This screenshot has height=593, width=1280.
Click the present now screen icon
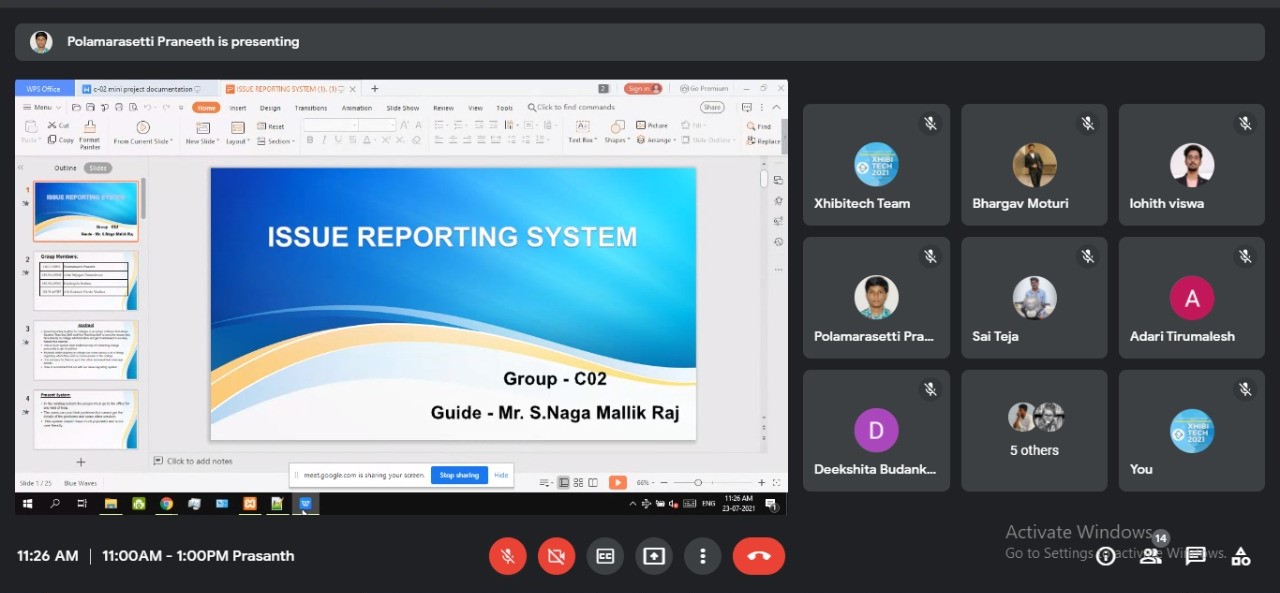(654, 556)
